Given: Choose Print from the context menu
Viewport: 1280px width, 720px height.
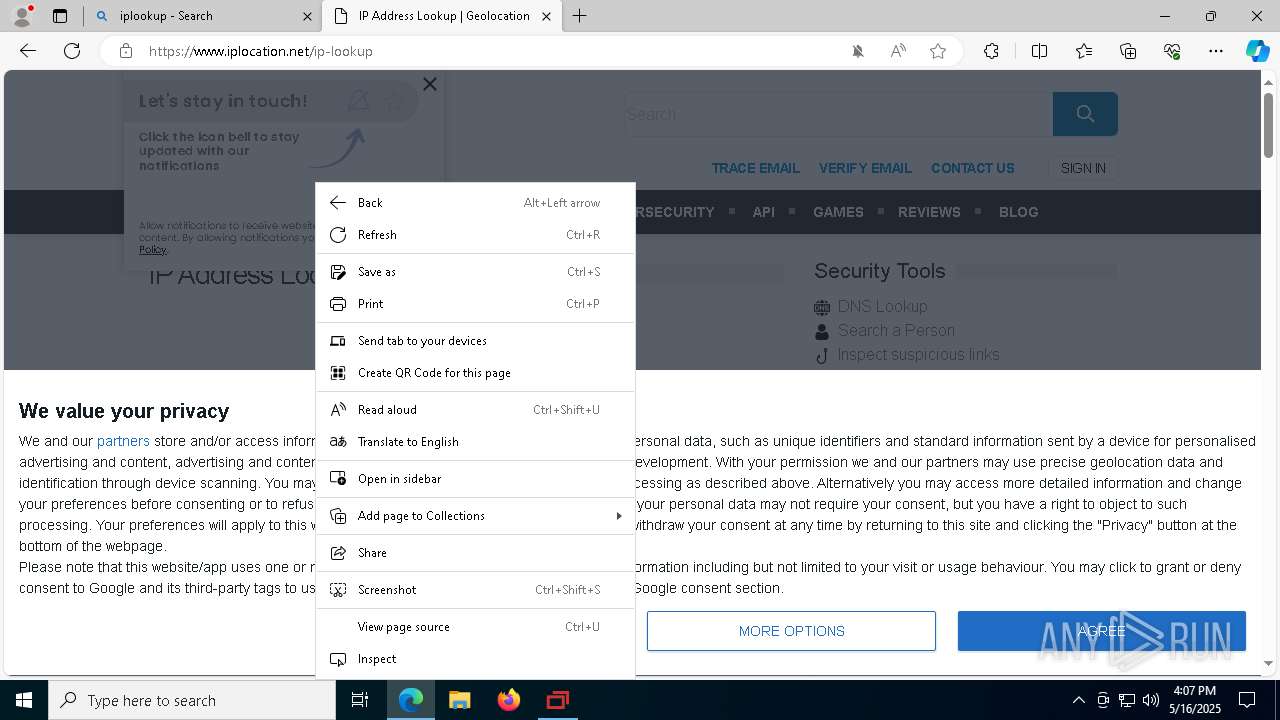Looking at the screenshot, I should [475, 304].
